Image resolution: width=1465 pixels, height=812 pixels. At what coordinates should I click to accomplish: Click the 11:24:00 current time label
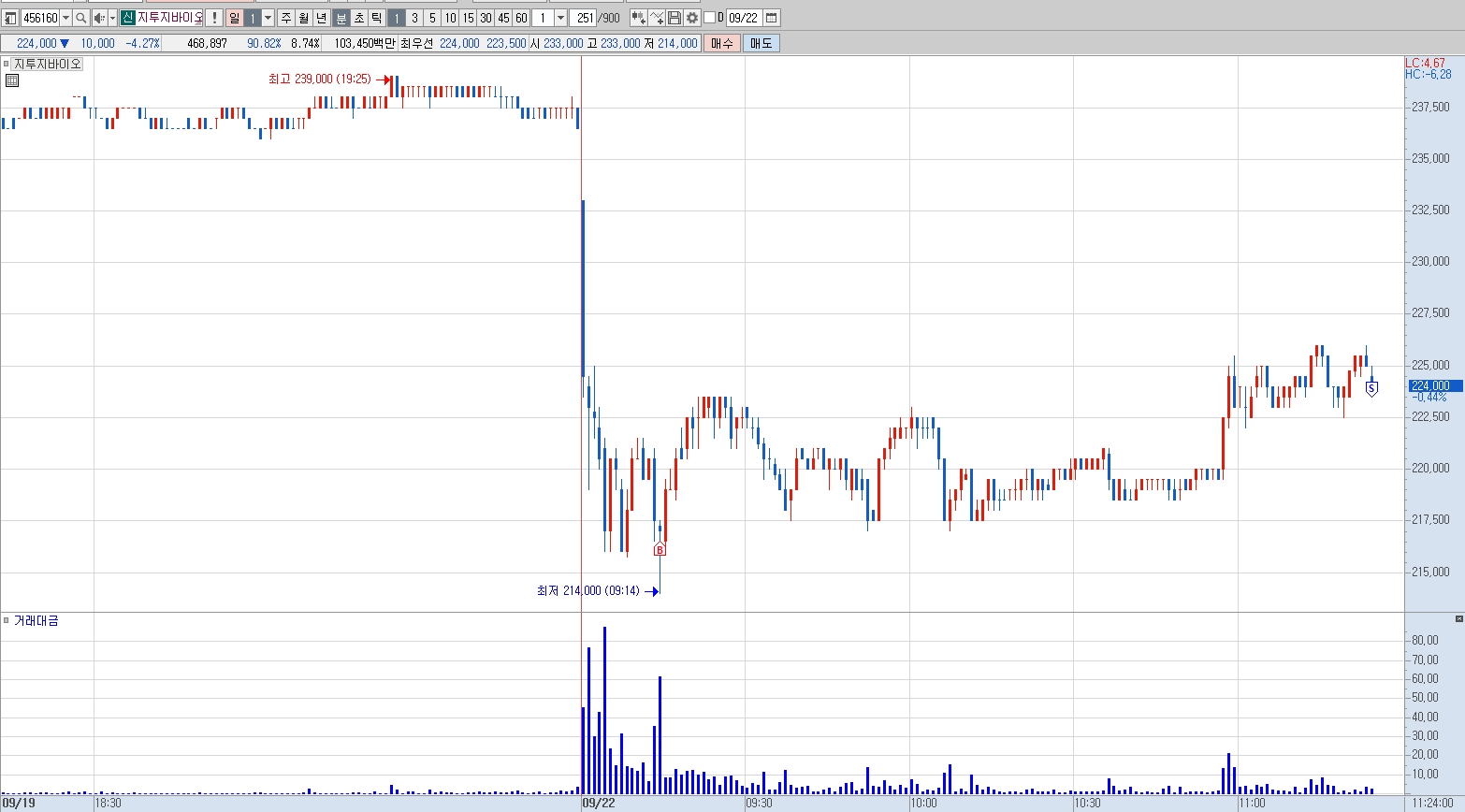click(1433, 803)
